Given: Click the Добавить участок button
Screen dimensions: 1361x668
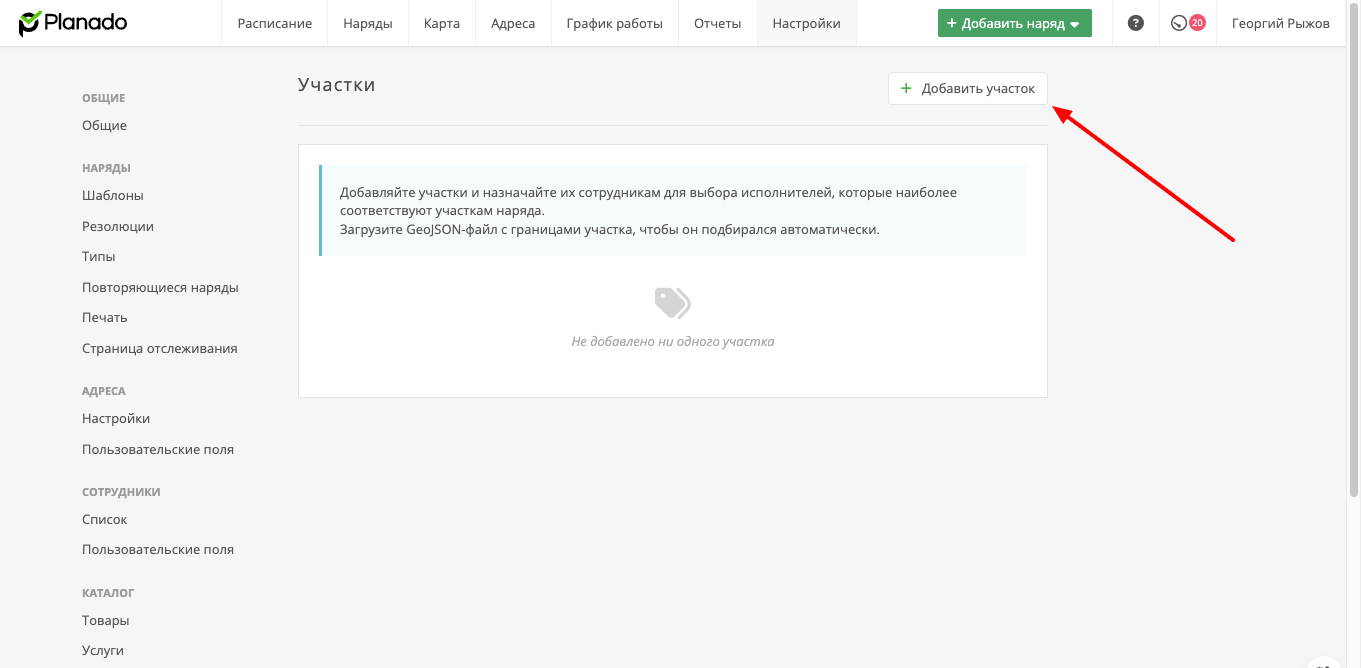Looking at the screenshot, I should [968, 88].
